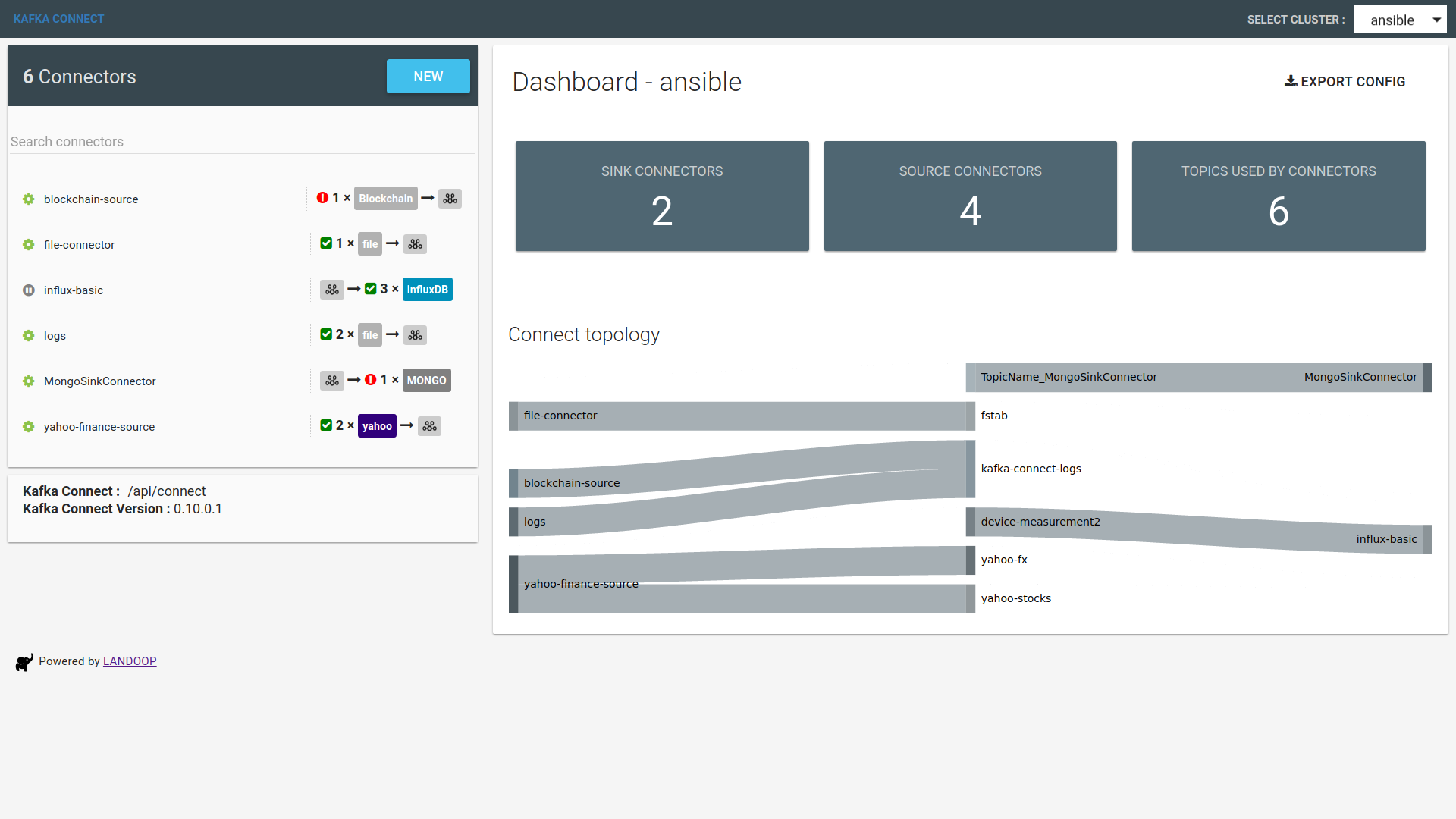This screenshot has height=819, width=1456.
Task: Expand the yahoo-finance-source connector details
Action: coord(99,426)
